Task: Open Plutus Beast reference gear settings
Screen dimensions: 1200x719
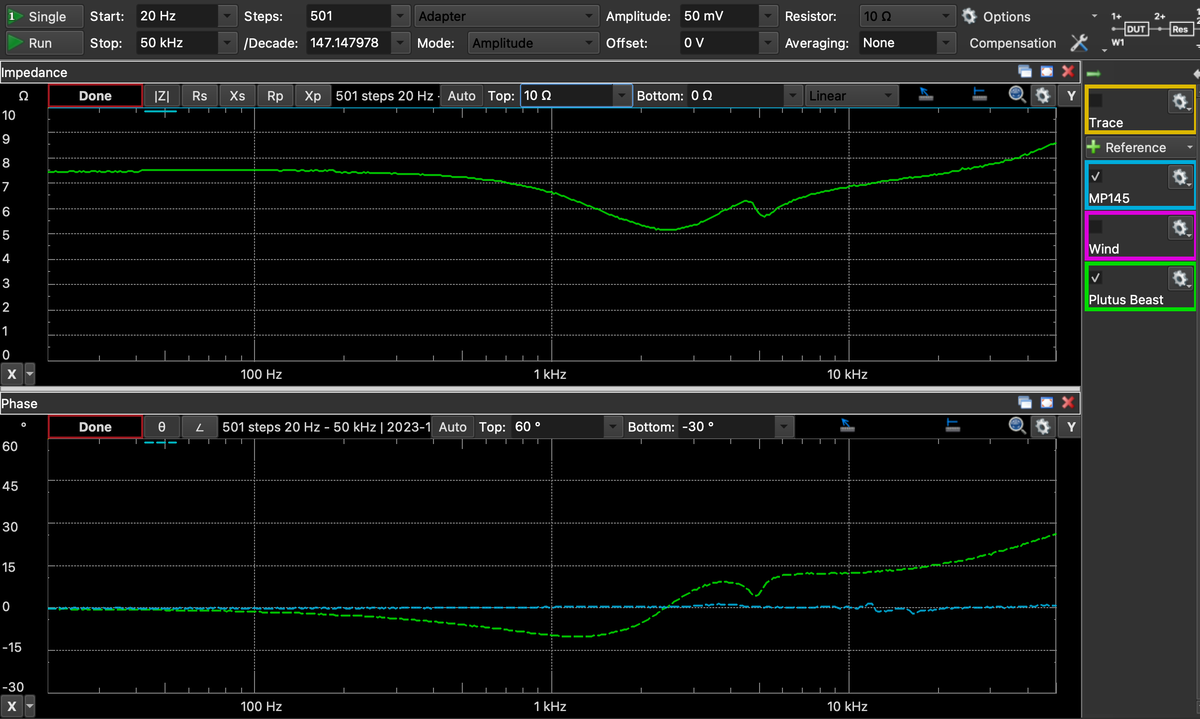Action: coord(1180,279)
